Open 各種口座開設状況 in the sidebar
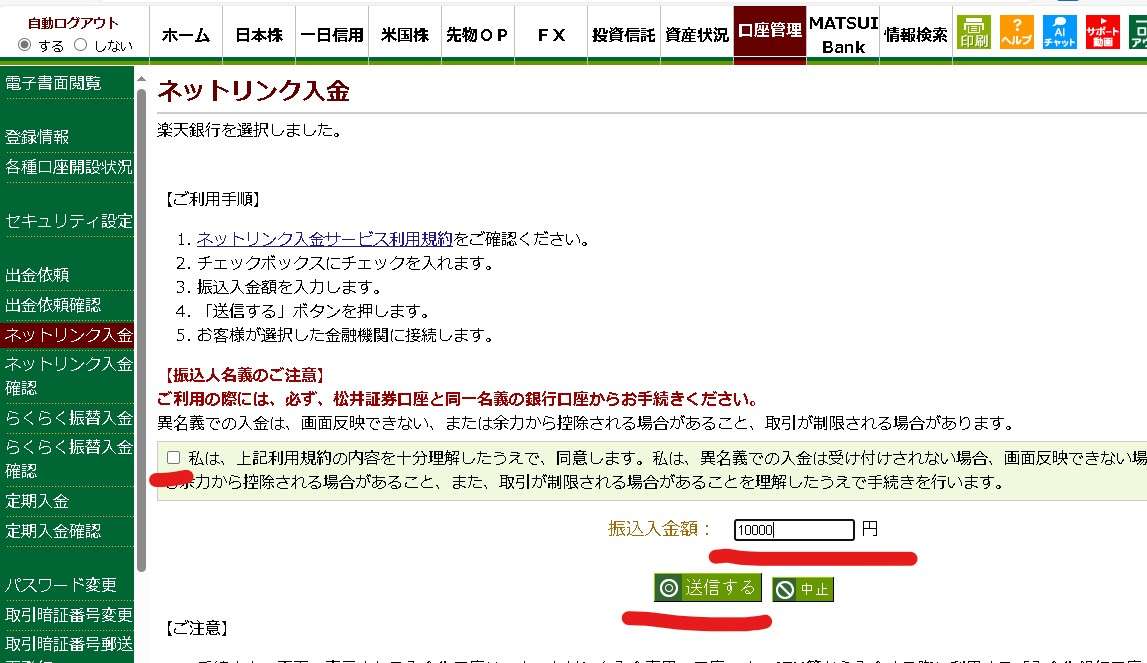The height and width of the screenshot is (663, 1147). click(67, 167)
